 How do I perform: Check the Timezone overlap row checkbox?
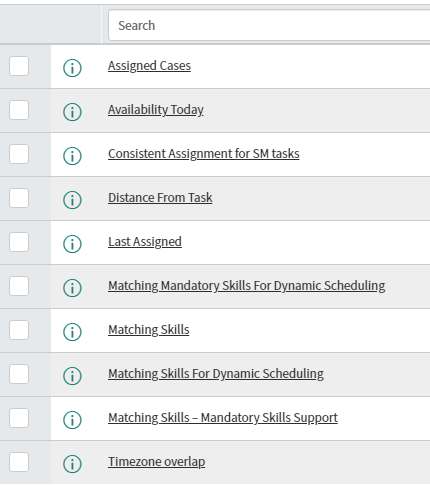[x=19, y=462]
